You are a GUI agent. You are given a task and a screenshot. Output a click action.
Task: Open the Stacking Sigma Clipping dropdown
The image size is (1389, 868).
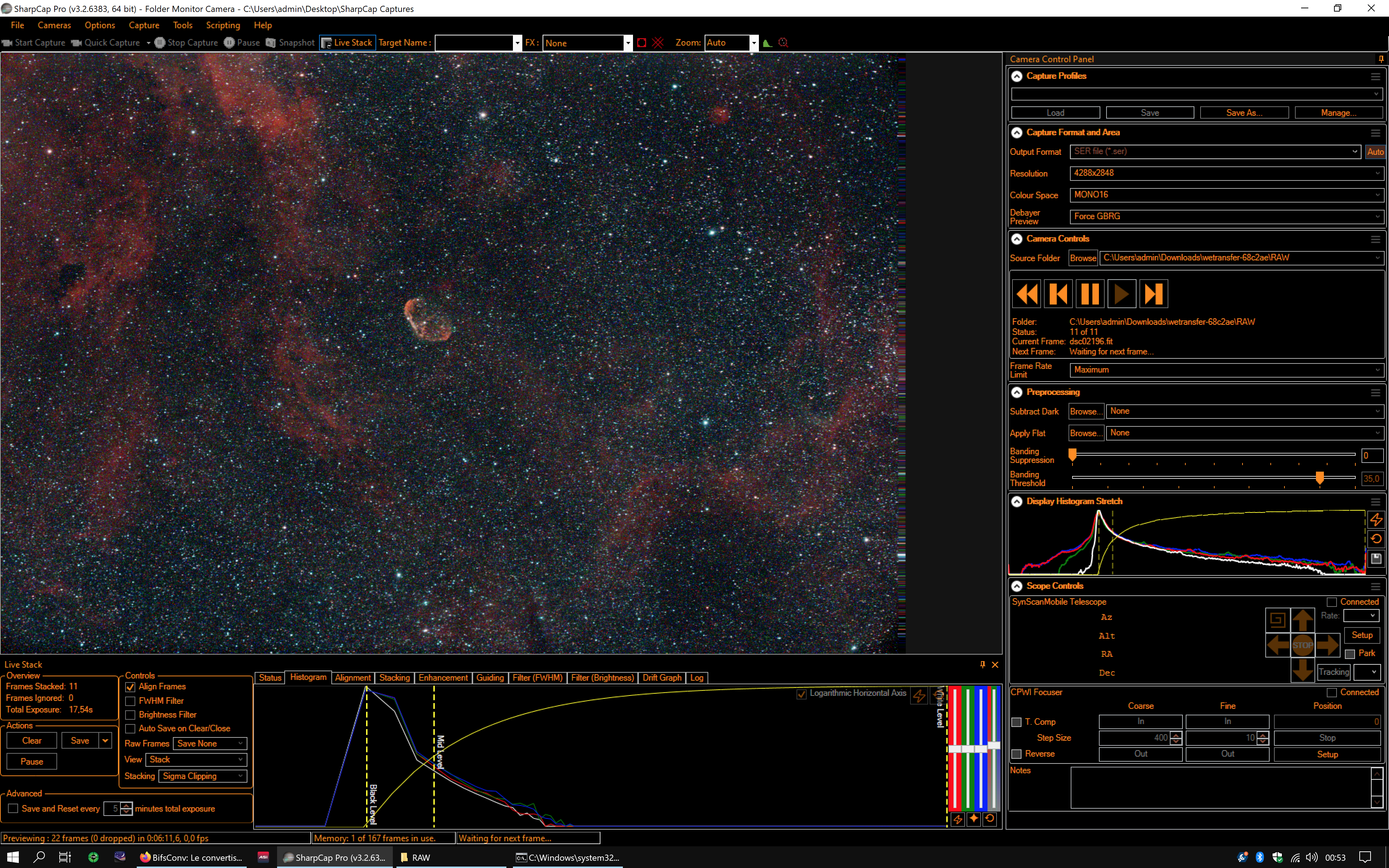point(203,776)
